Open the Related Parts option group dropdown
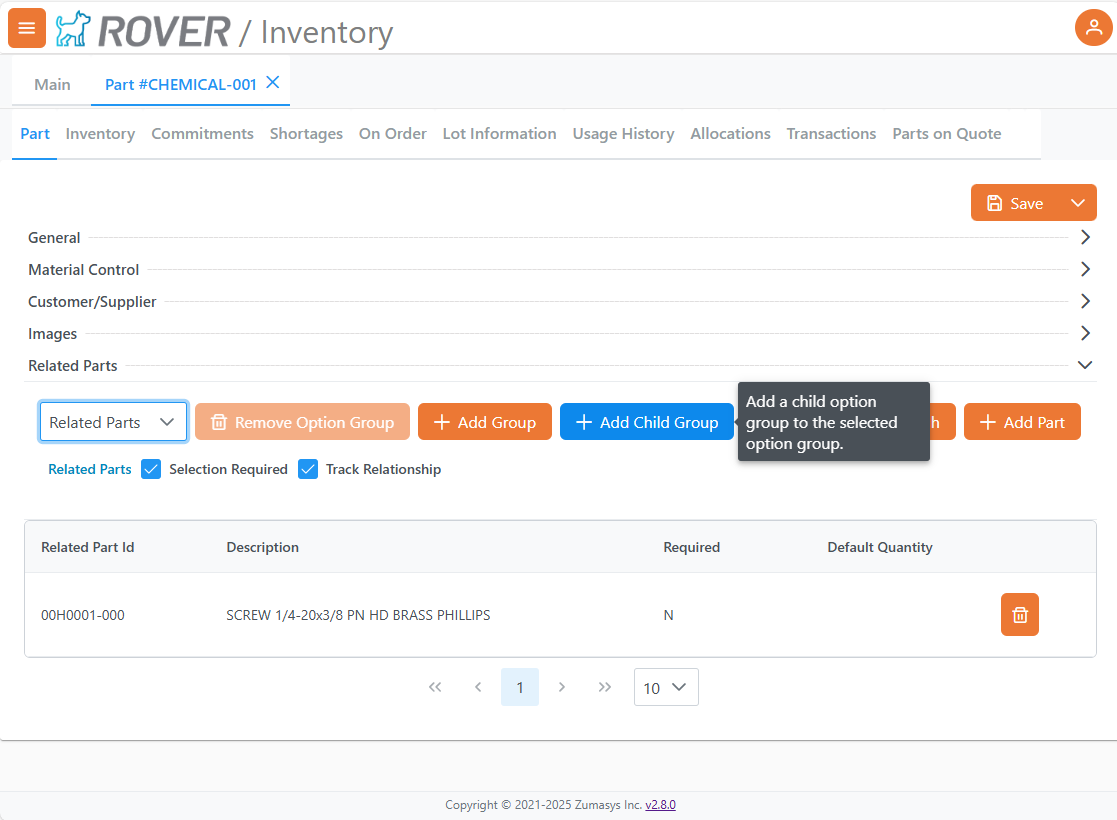1117x820 pixels. click(113, 422)
